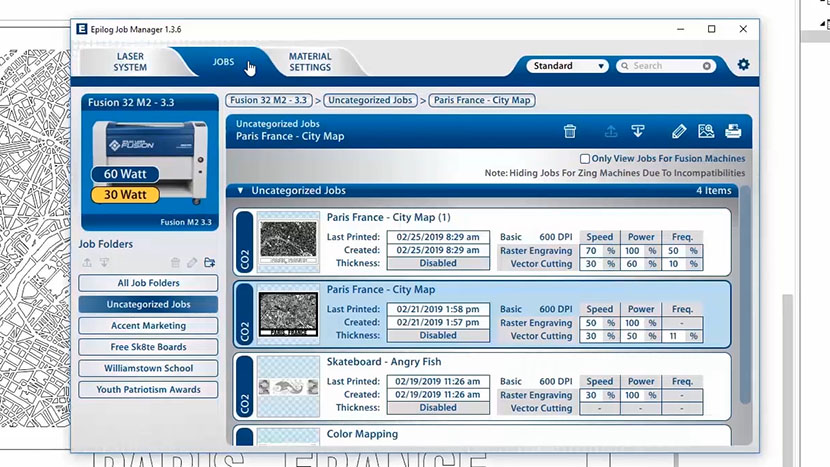Image resolution: width=830 pixels, height=467 pixels.
Task: Open the Accent Marketing folder
Action: [148, 326]
